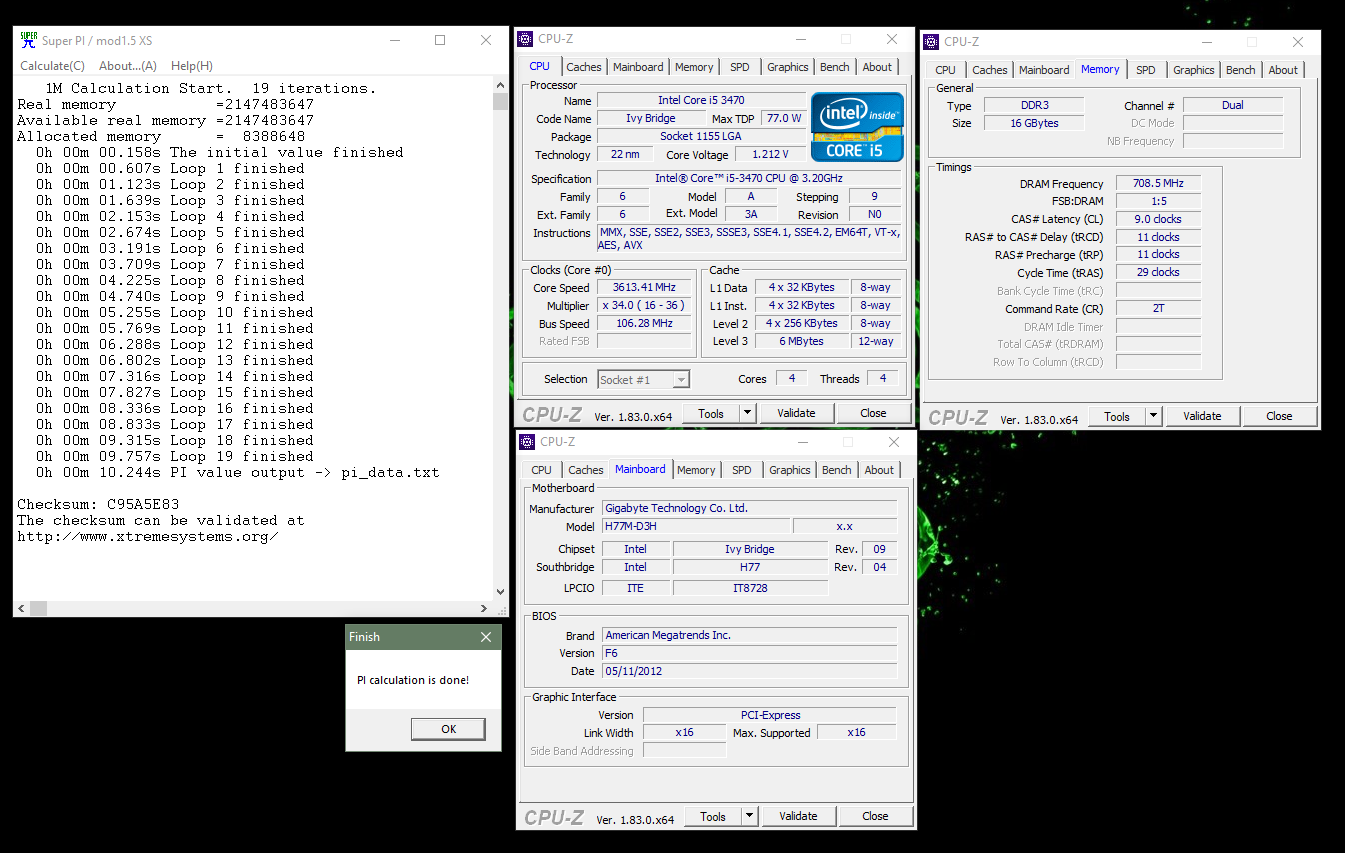Click OK in the Finish dialog
The image size is (1345, 853).
pyautogui.click(x=449, y=729)
